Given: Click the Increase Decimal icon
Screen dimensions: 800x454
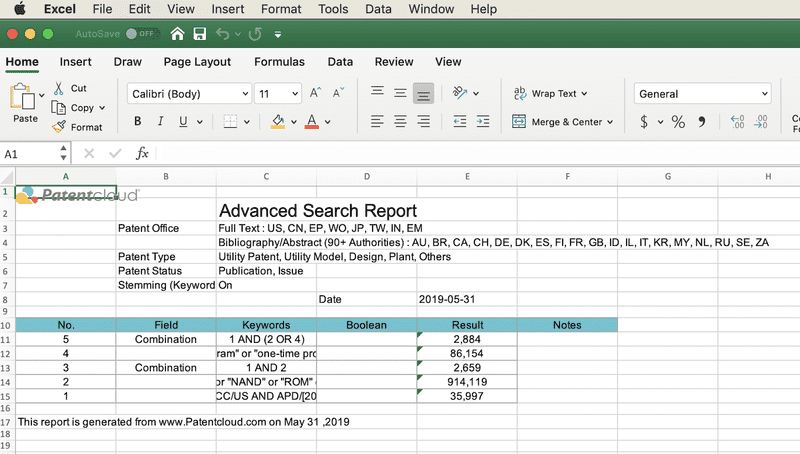Looking at the screenshot, I should 737,122.
